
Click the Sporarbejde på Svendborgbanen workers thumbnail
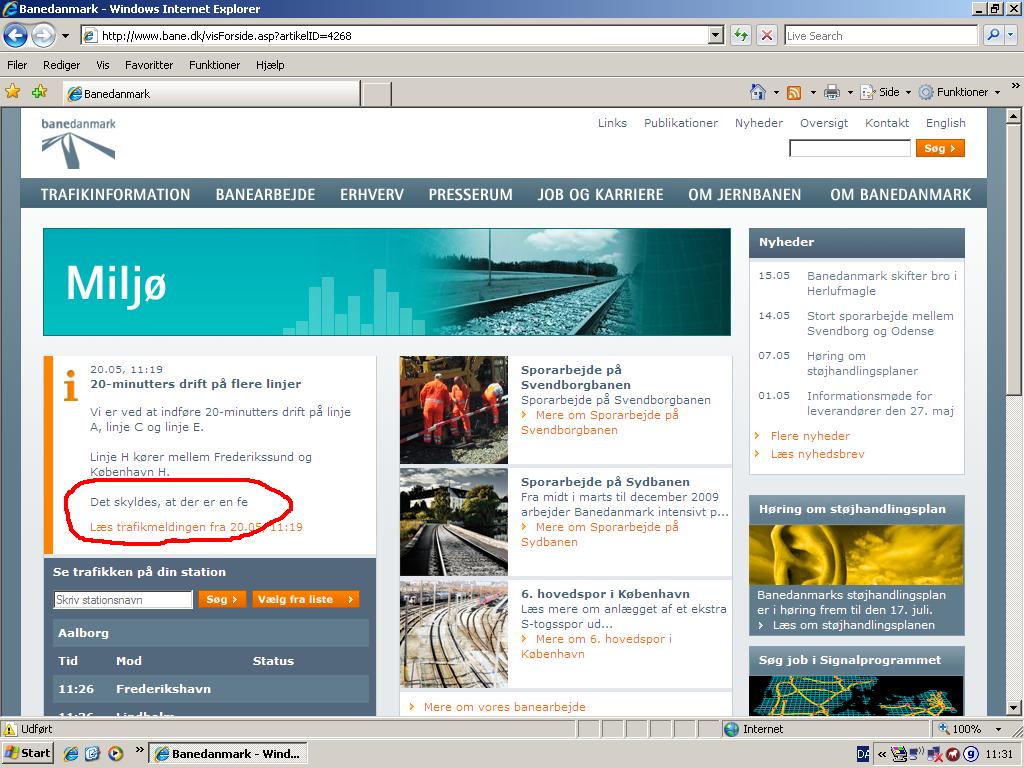click(x=454, y=409)
